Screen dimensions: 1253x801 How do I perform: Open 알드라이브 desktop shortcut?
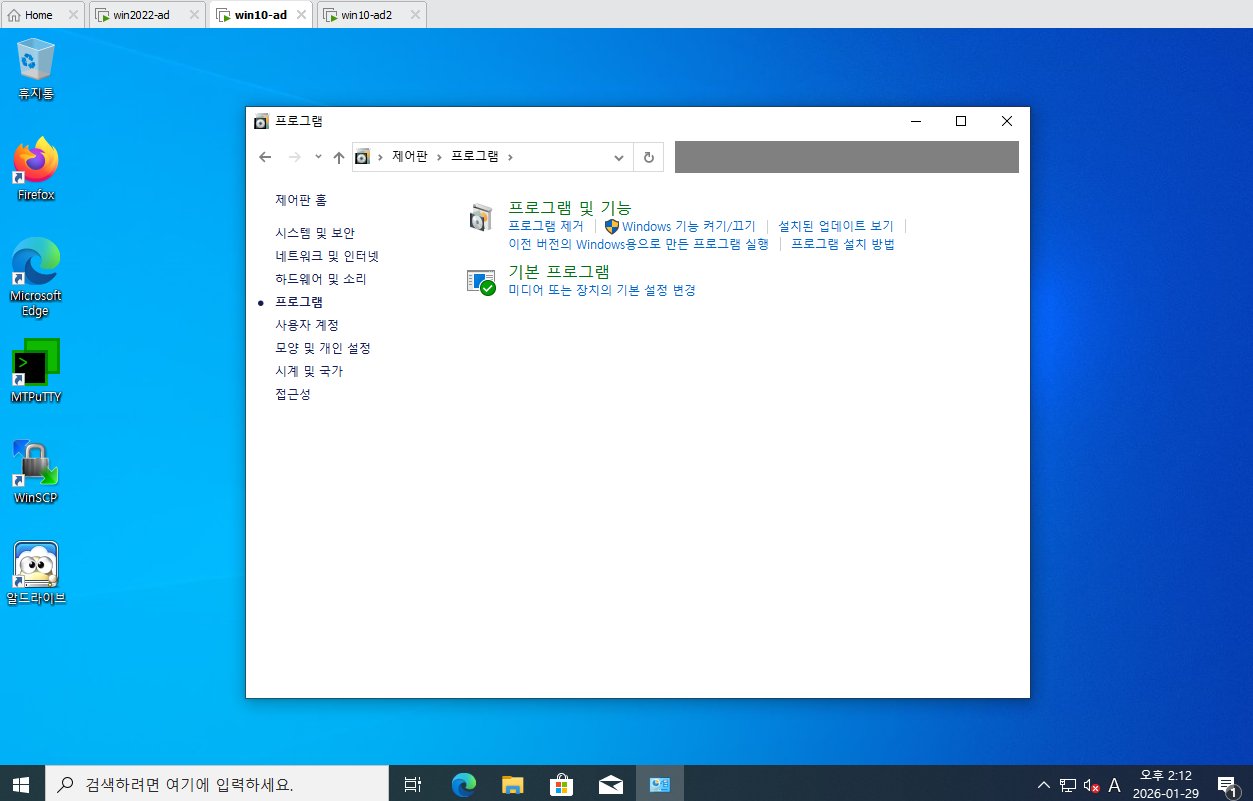[36, 573]
